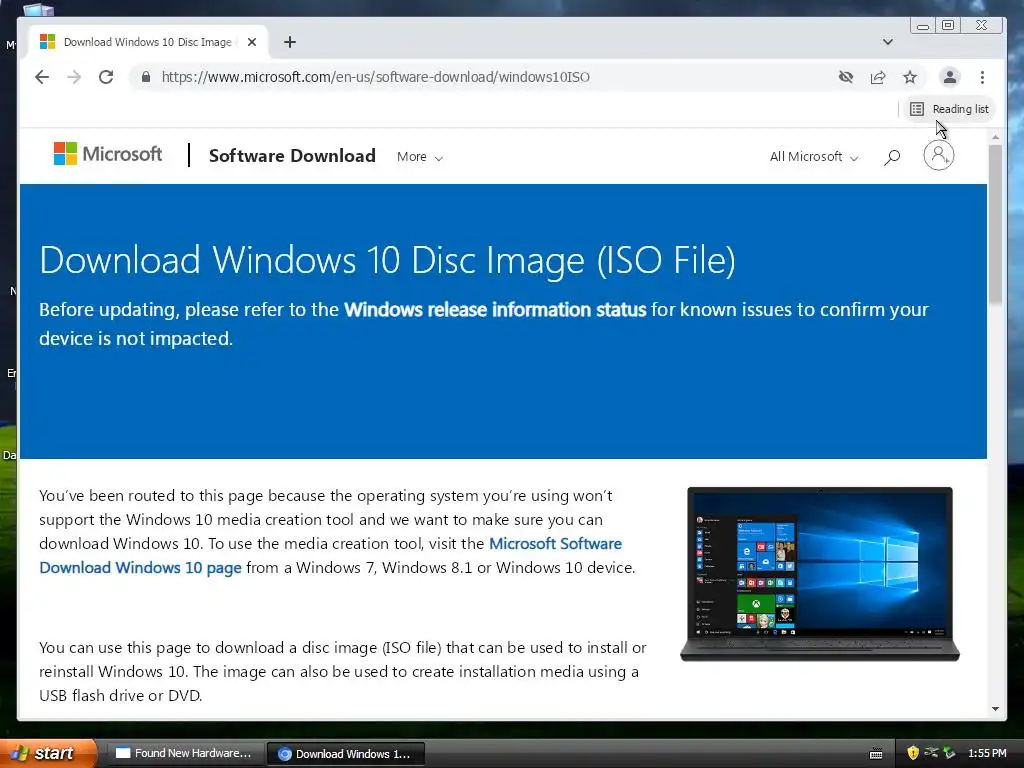View site security lock info
1024x768 pixels.
pos(146,77)
